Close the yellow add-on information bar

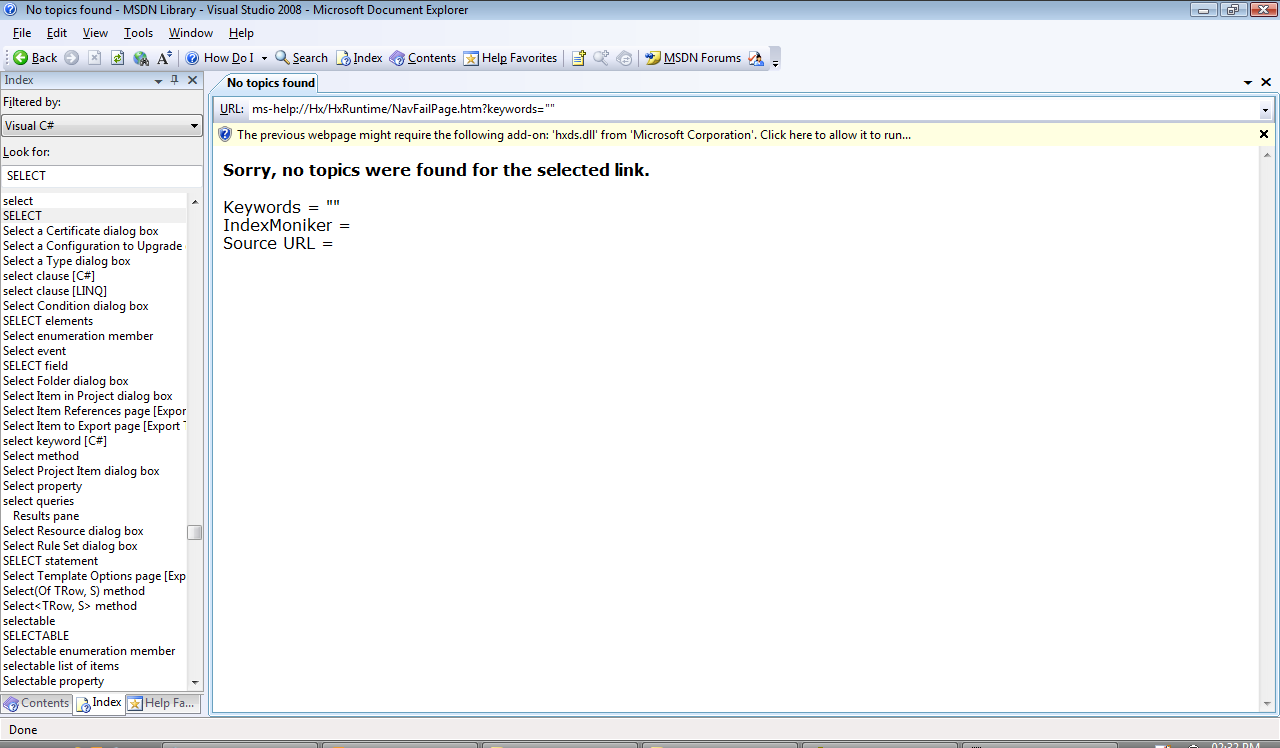(x=1264, y=134)
